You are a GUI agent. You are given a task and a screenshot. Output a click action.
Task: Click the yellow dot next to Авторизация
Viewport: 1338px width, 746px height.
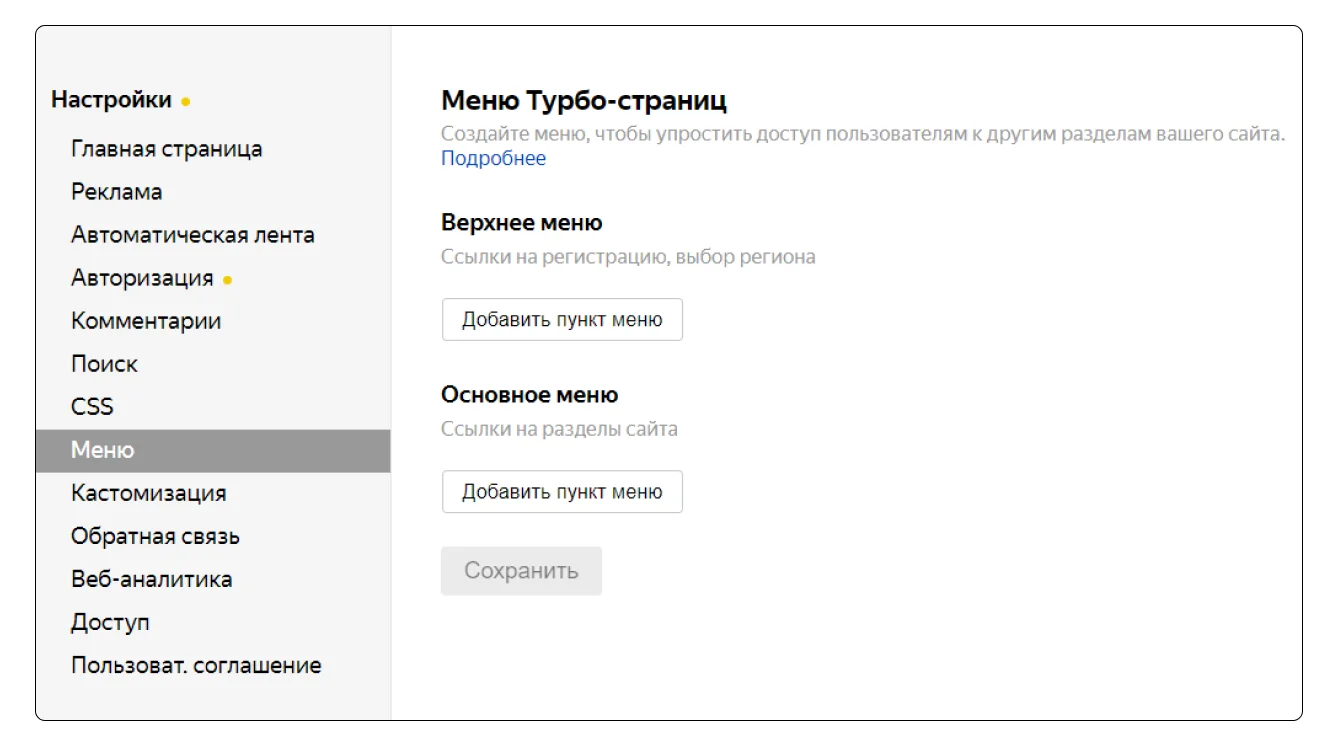(x=228, y=280)
